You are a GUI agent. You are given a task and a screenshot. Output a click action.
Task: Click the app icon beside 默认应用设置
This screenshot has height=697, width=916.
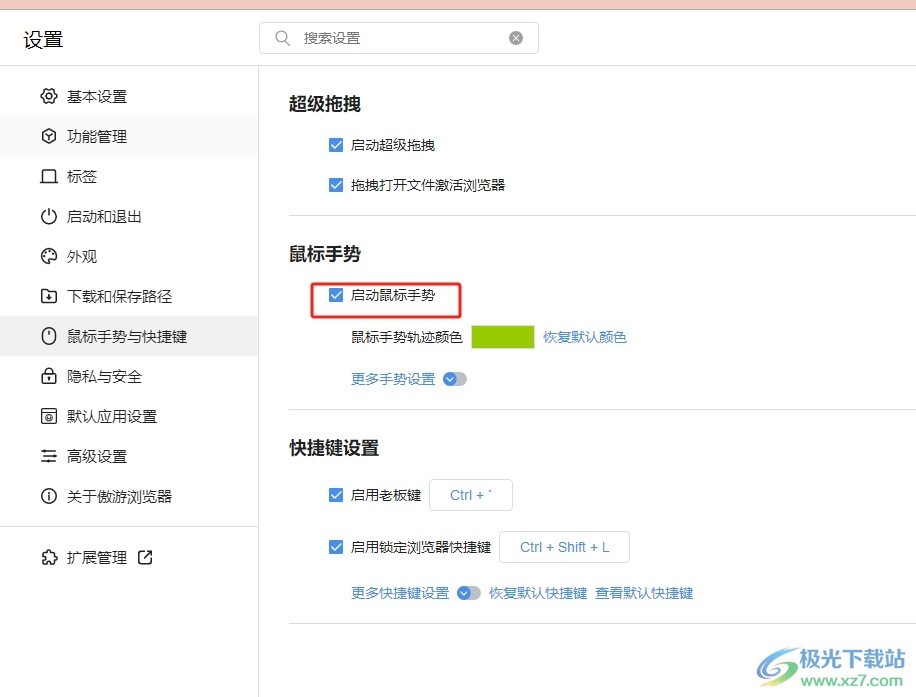(x=49, y=416)
